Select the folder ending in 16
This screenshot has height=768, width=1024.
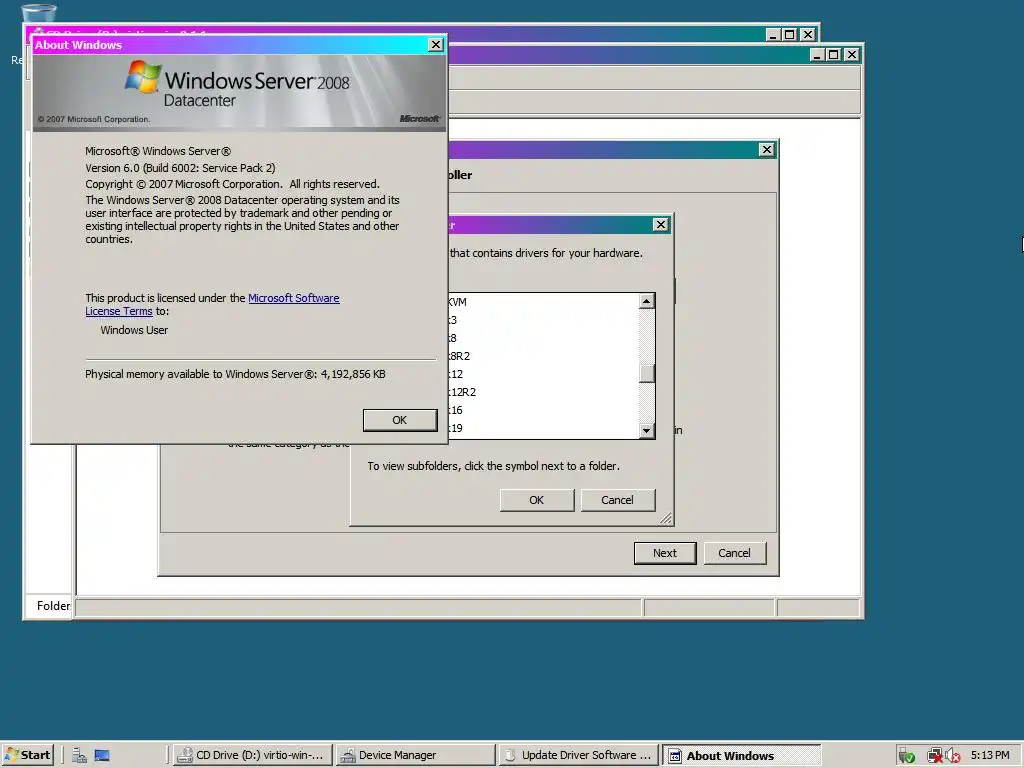[x=456, y=410]
